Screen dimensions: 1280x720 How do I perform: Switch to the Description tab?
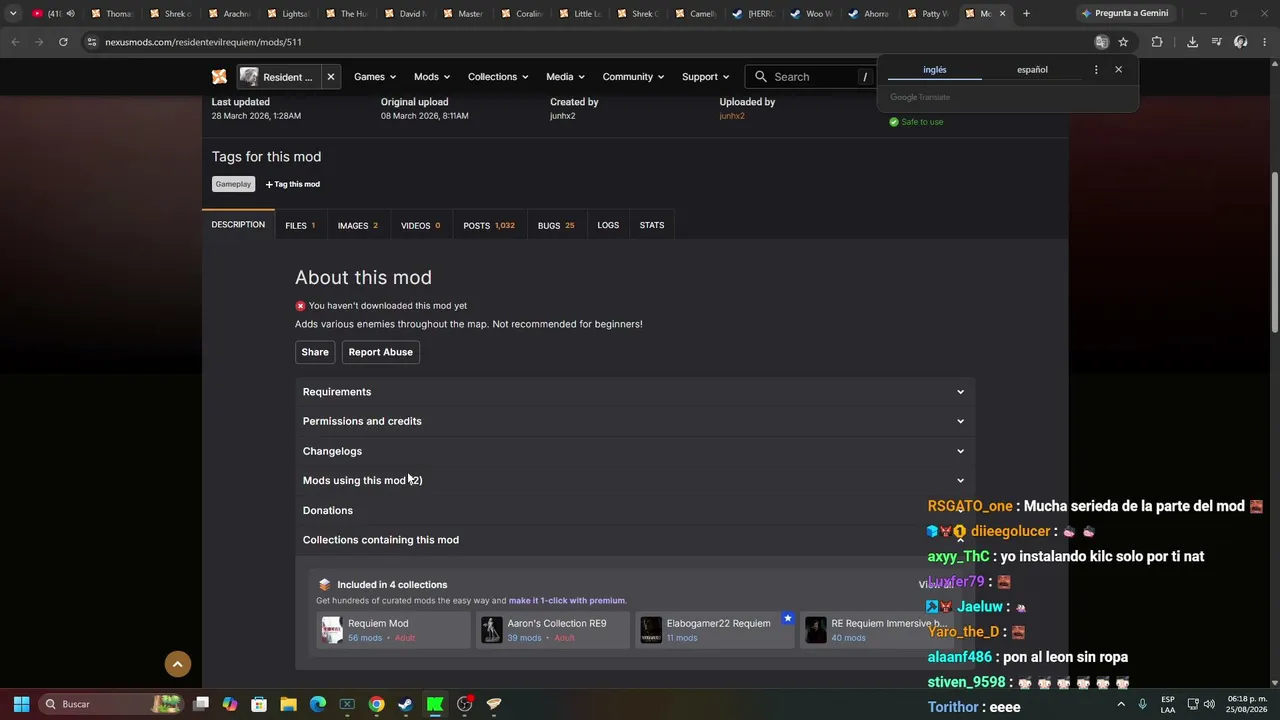point(238,225)
